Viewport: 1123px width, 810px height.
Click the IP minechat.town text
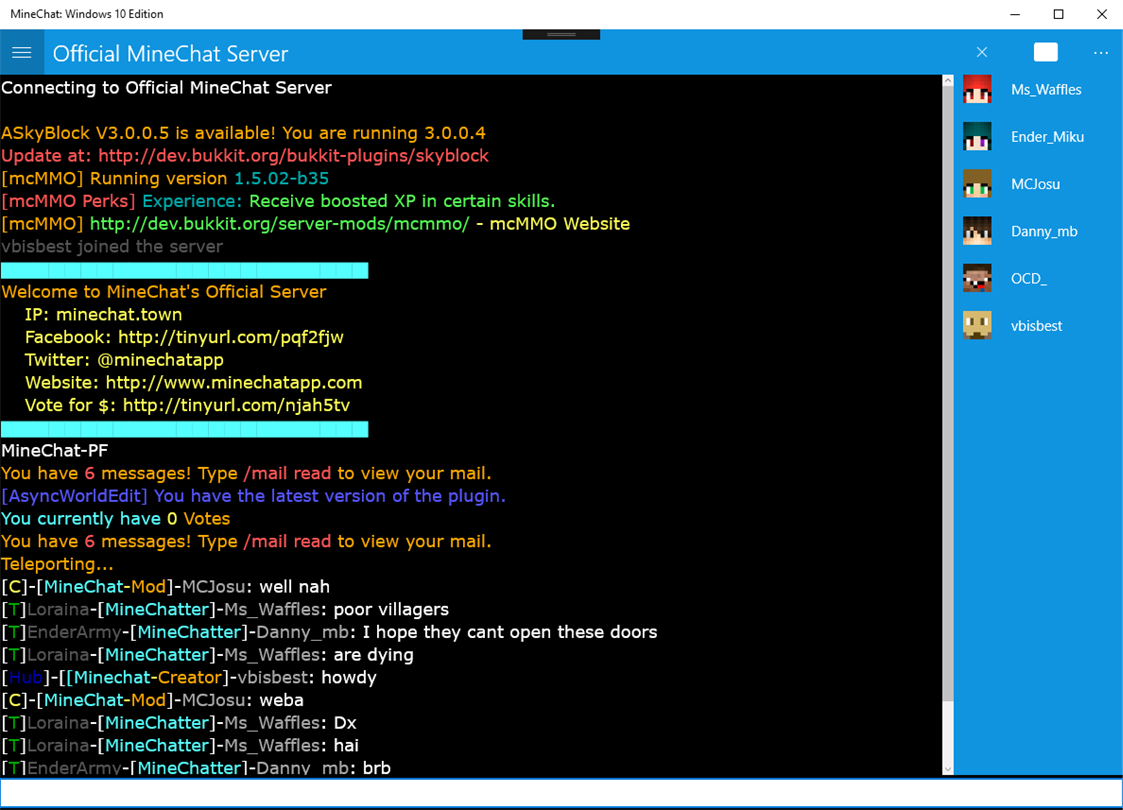click(103, 314)
